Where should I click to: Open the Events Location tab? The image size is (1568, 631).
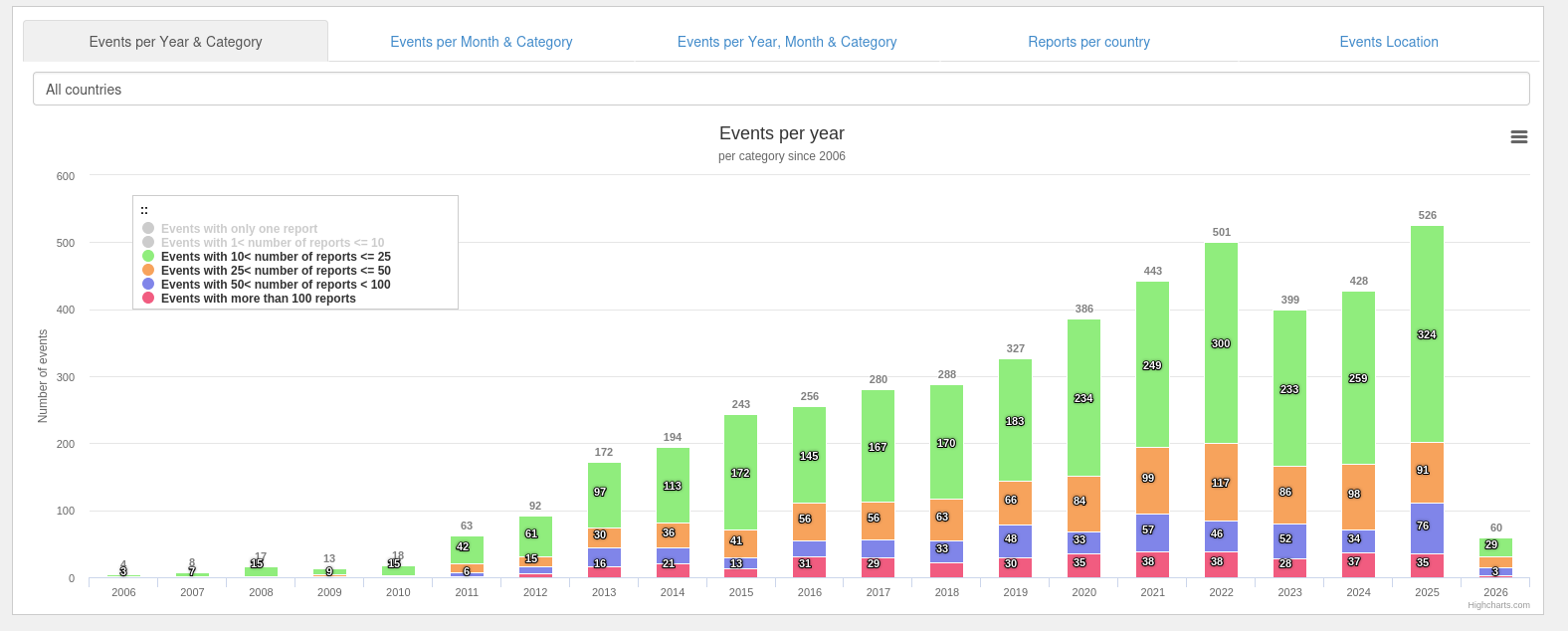[1388, 42]
